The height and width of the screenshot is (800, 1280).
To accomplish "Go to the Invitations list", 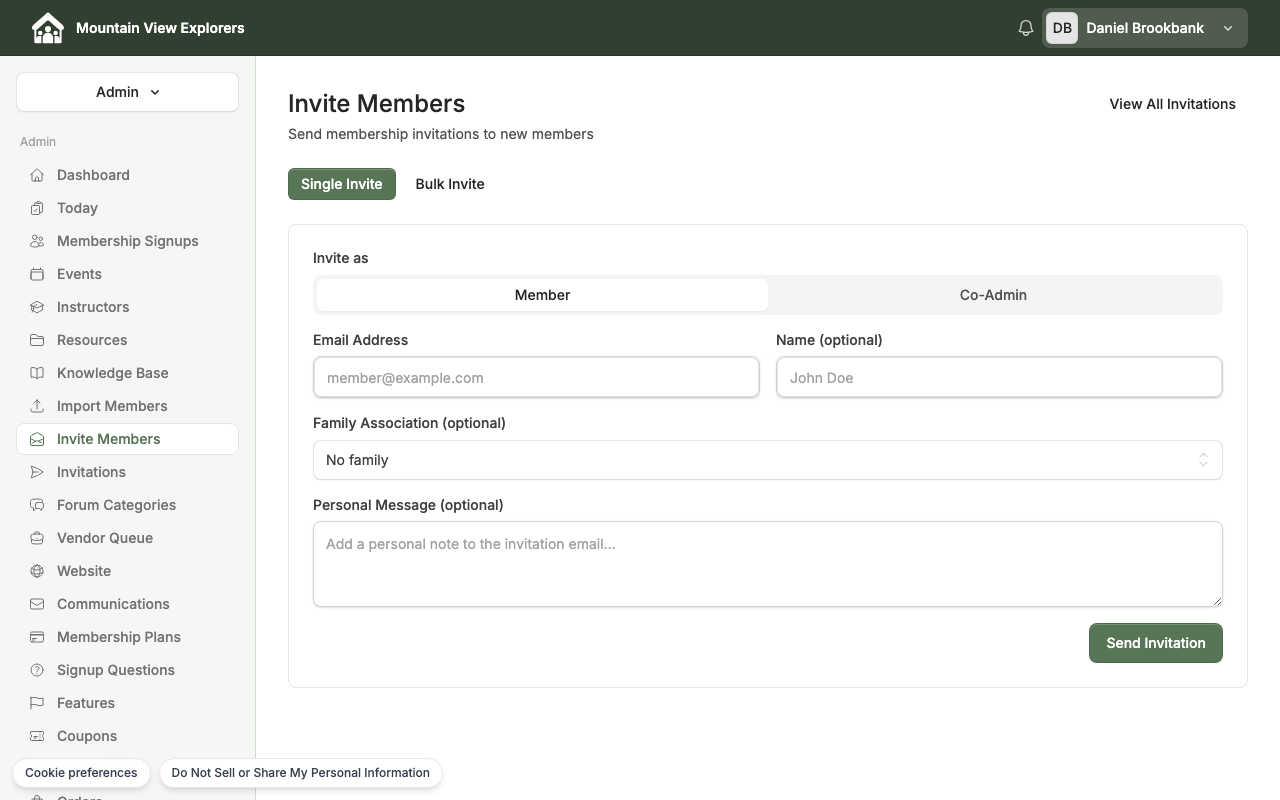I will coord(127,472).
